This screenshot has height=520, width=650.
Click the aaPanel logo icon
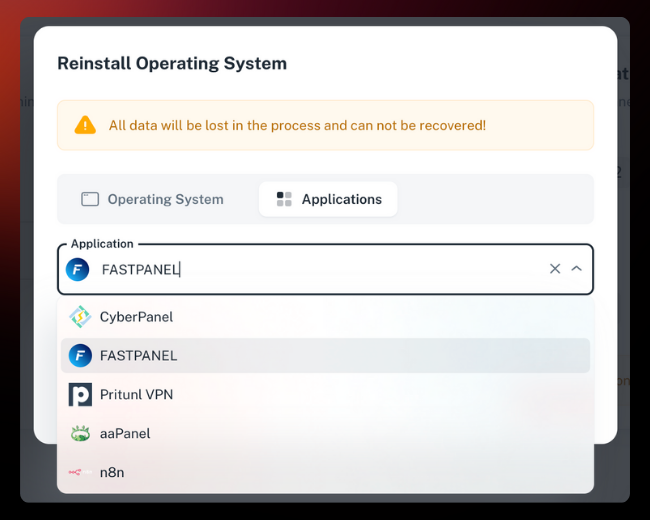coord(80,433)
